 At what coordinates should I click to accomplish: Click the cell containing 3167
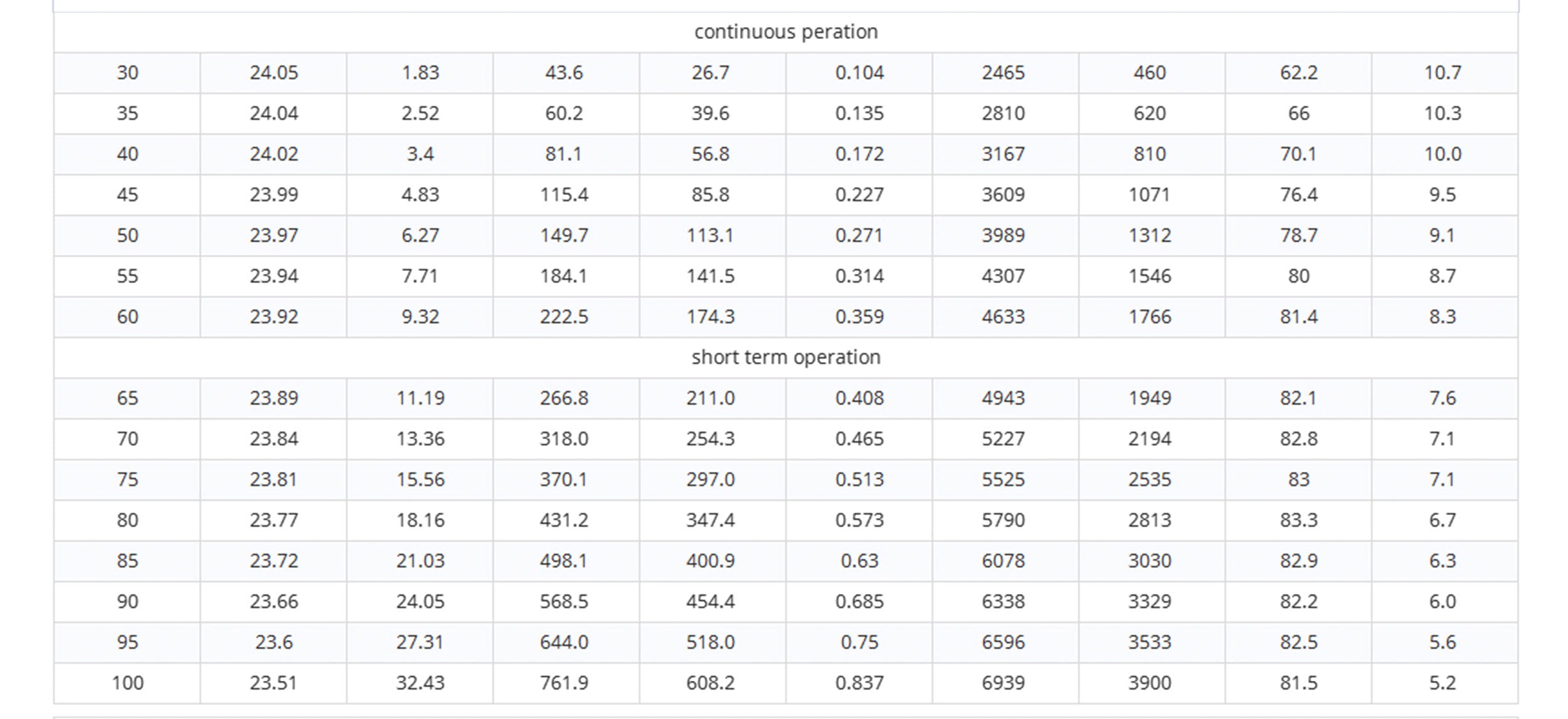click(x=1004, y=154)
